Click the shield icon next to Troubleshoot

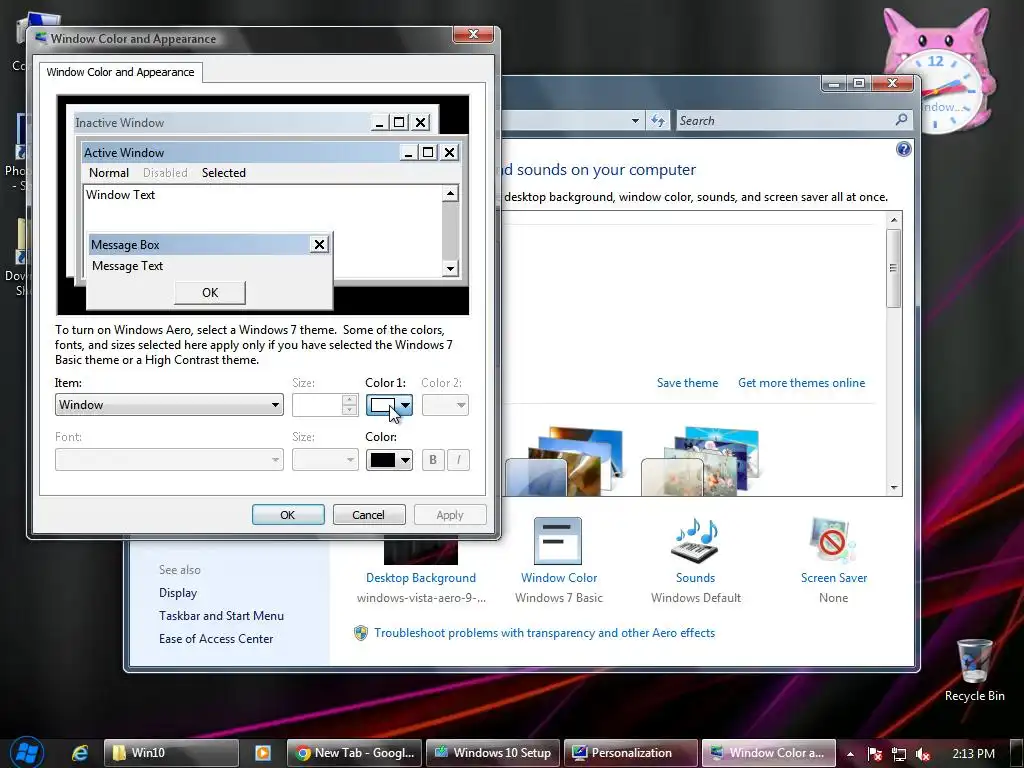click(x=360, y=633)
